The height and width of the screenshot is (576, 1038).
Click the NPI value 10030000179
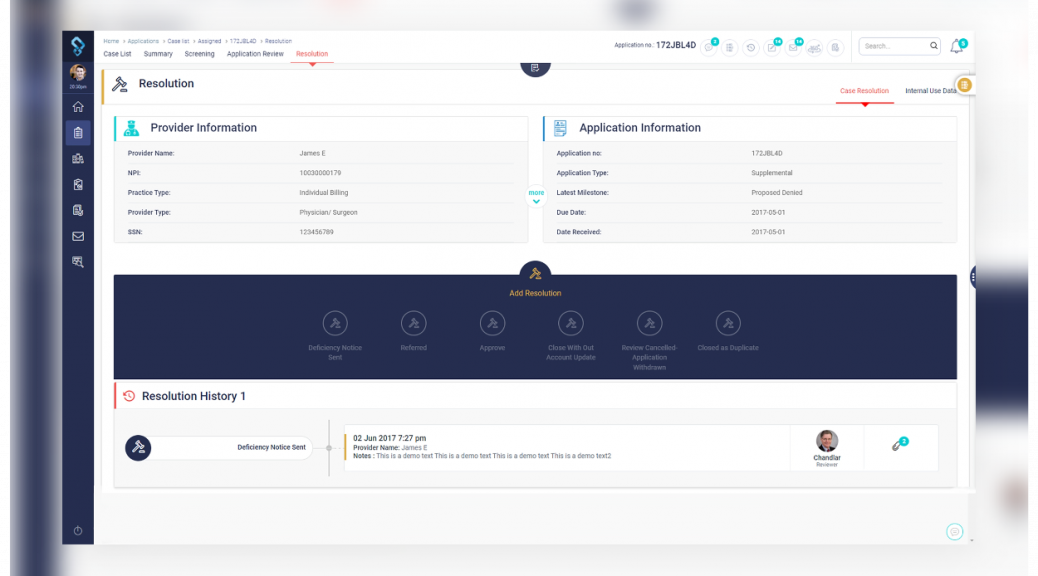pos(320,173)
